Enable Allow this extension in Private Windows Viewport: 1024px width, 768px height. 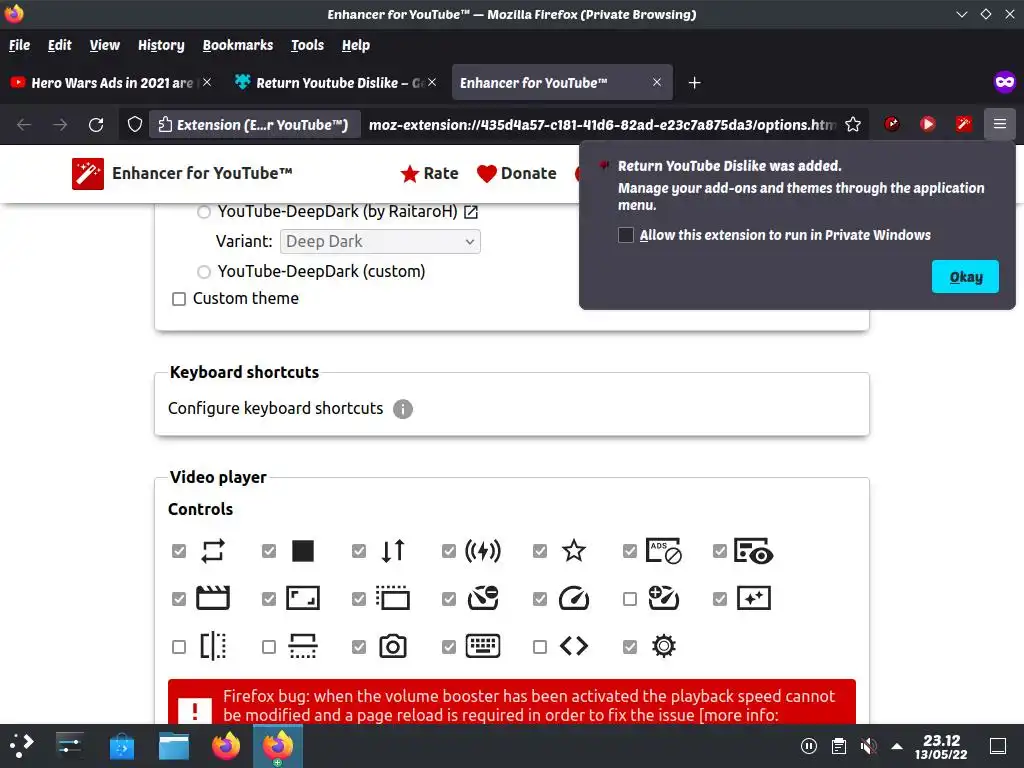(626, 235)
